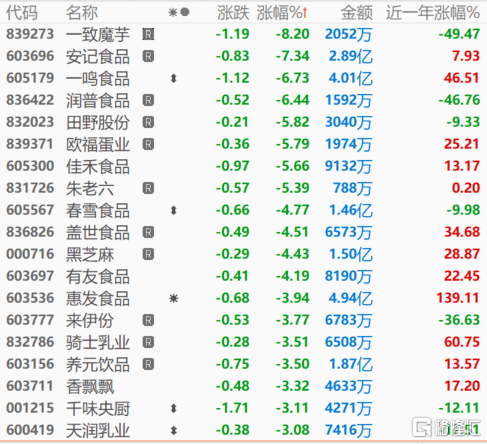Click the R badge next to 盖世食品

click(148, 232)
